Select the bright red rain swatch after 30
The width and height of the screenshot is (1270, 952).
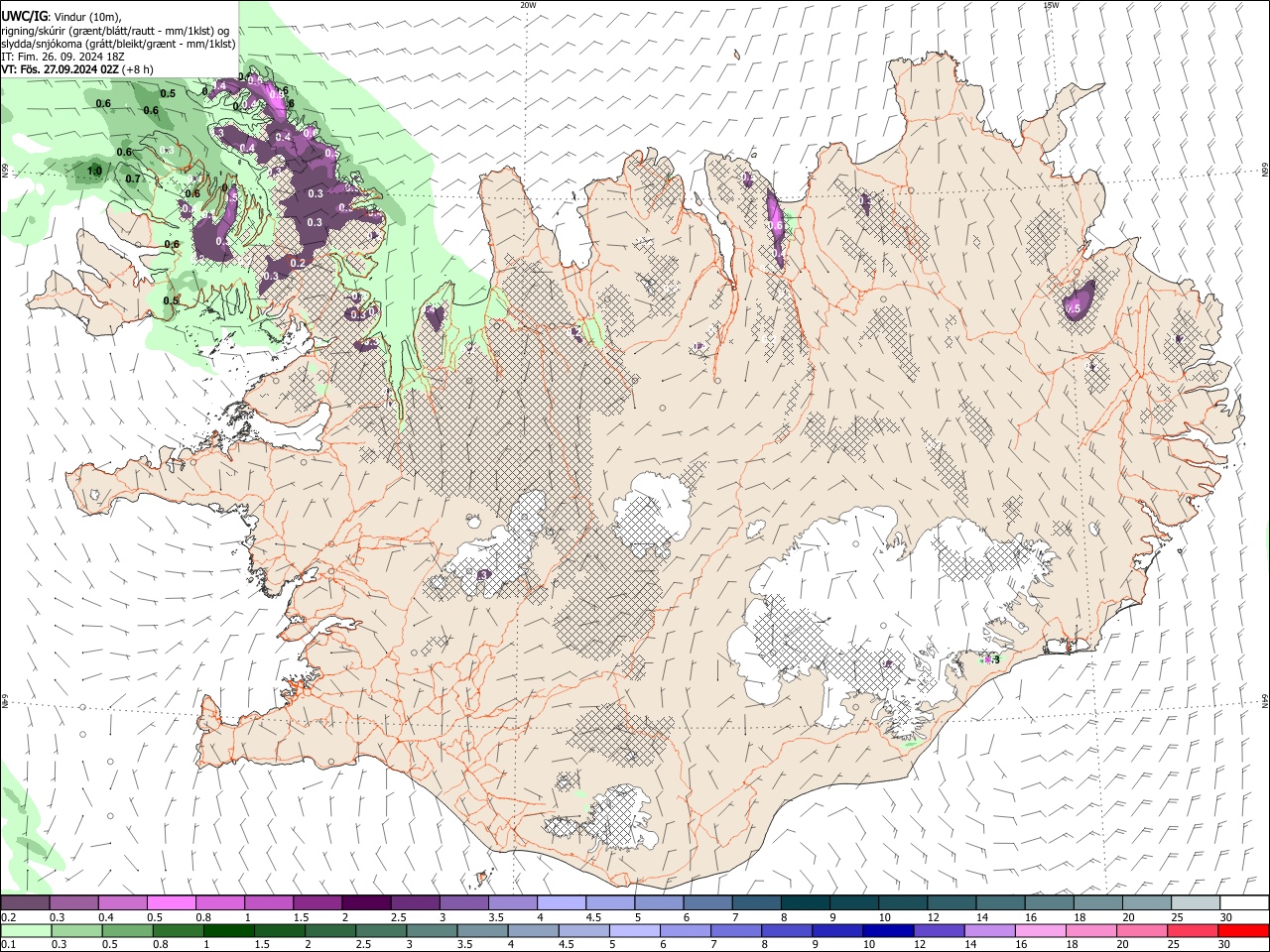pyautogui.click(x=1242, y=930)
